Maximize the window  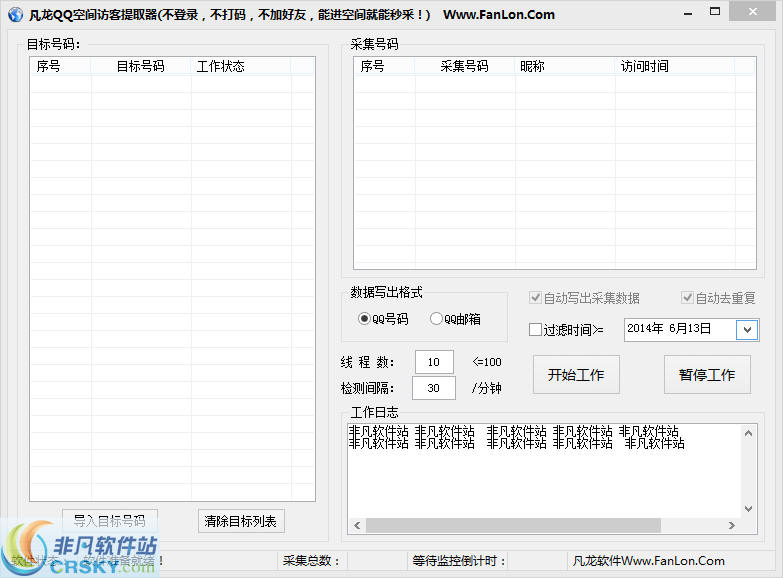click(715, 12)
